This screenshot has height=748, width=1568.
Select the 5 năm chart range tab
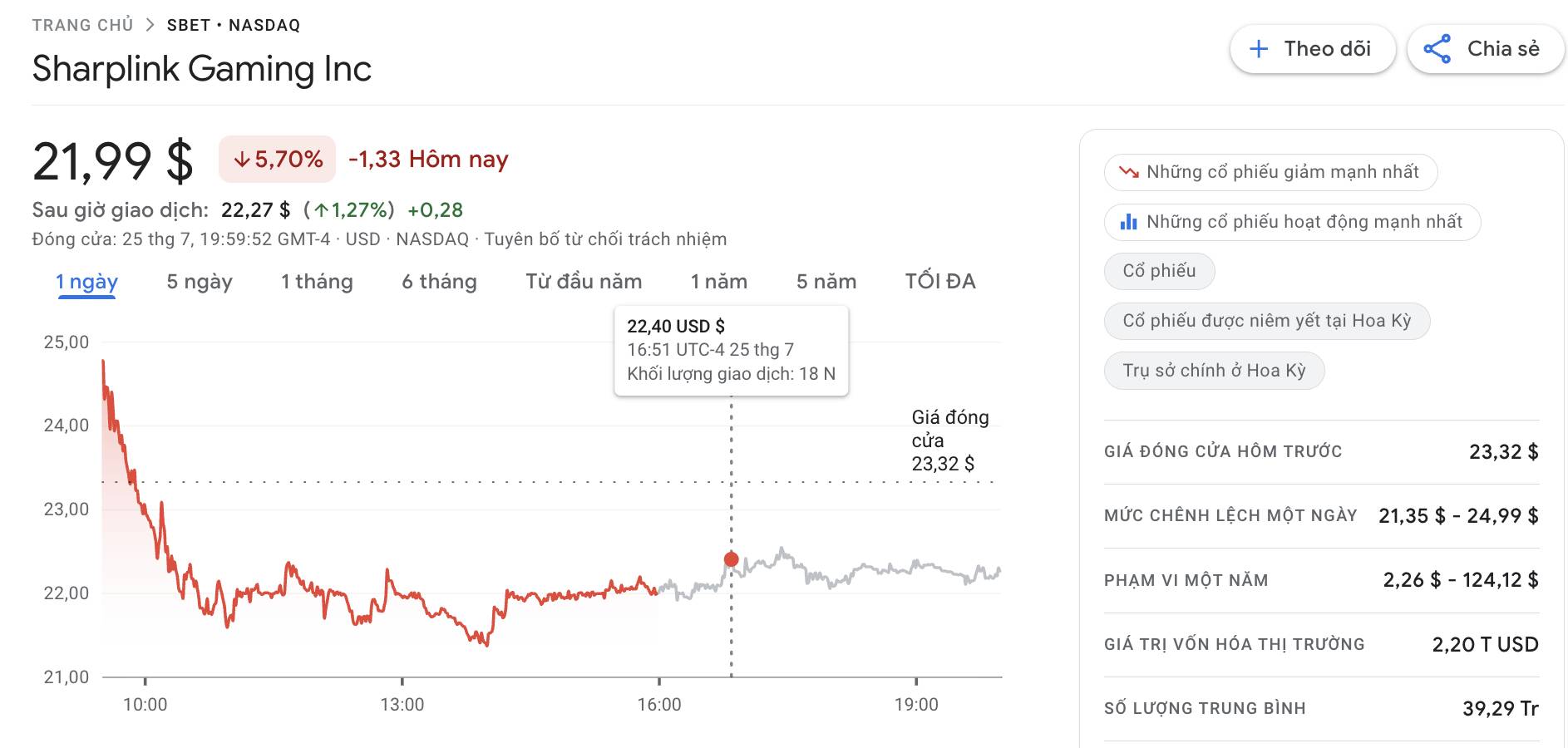coord(826,282)
